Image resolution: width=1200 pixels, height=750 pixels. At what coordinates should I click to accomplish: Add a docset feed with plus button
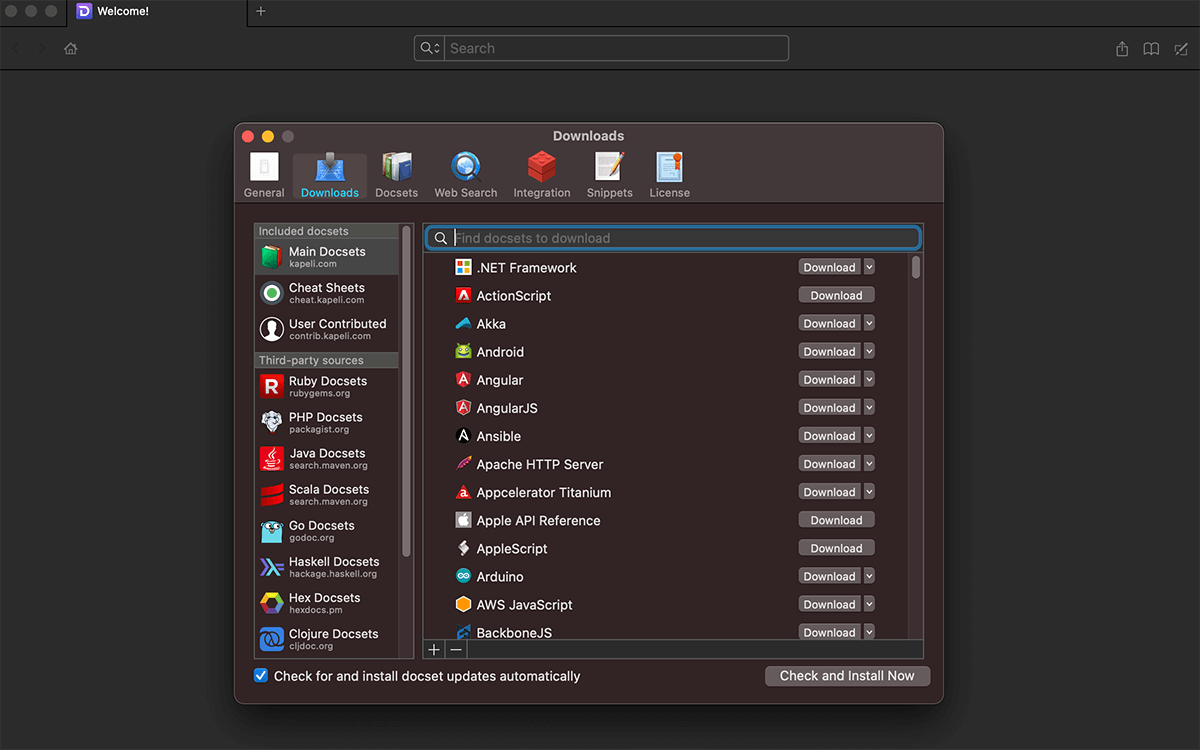coord(434,649)
